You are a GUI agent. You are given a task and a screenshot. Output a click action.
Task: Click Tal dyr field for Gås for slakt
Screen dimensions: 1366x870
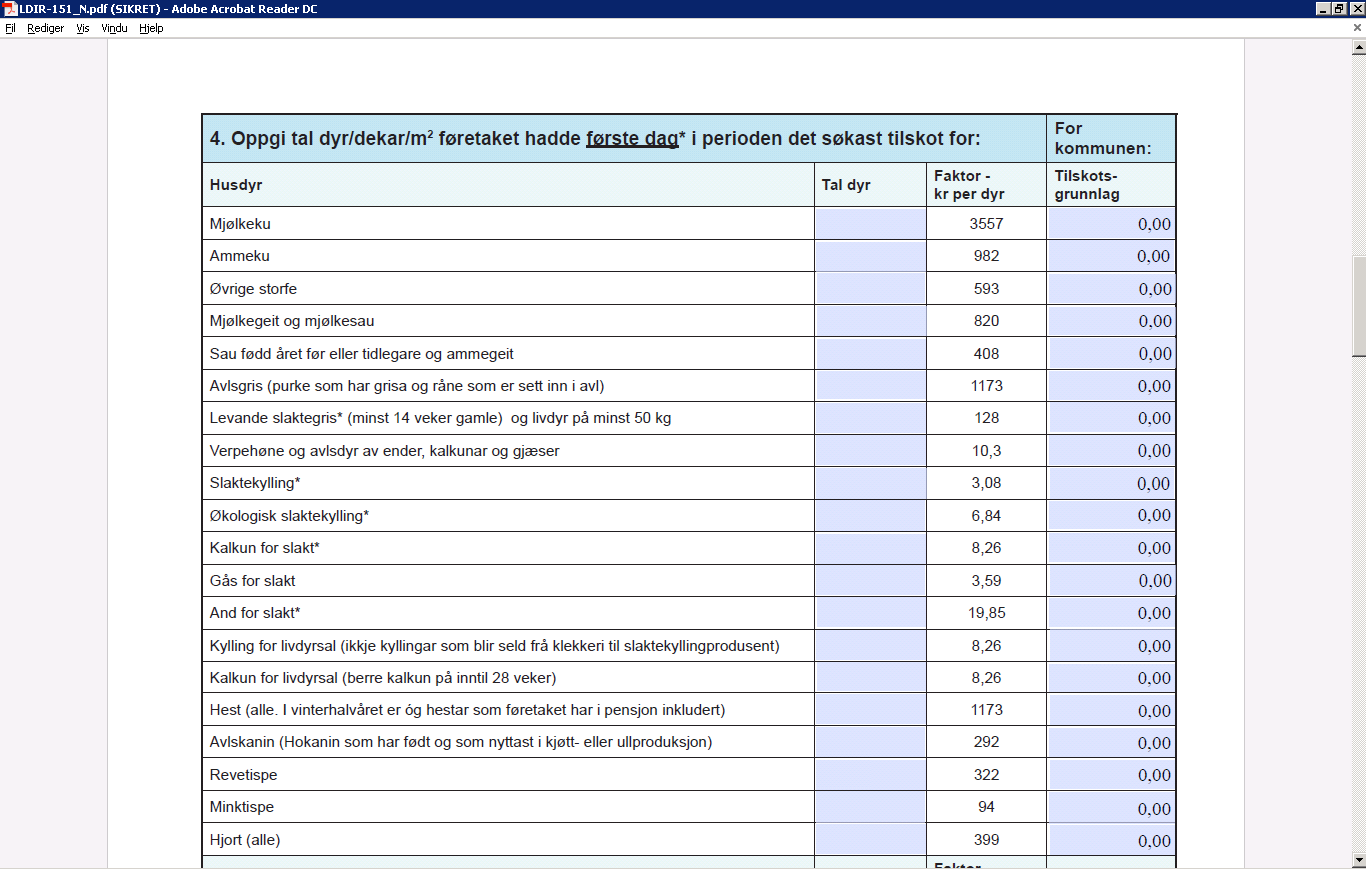[870, 581]
